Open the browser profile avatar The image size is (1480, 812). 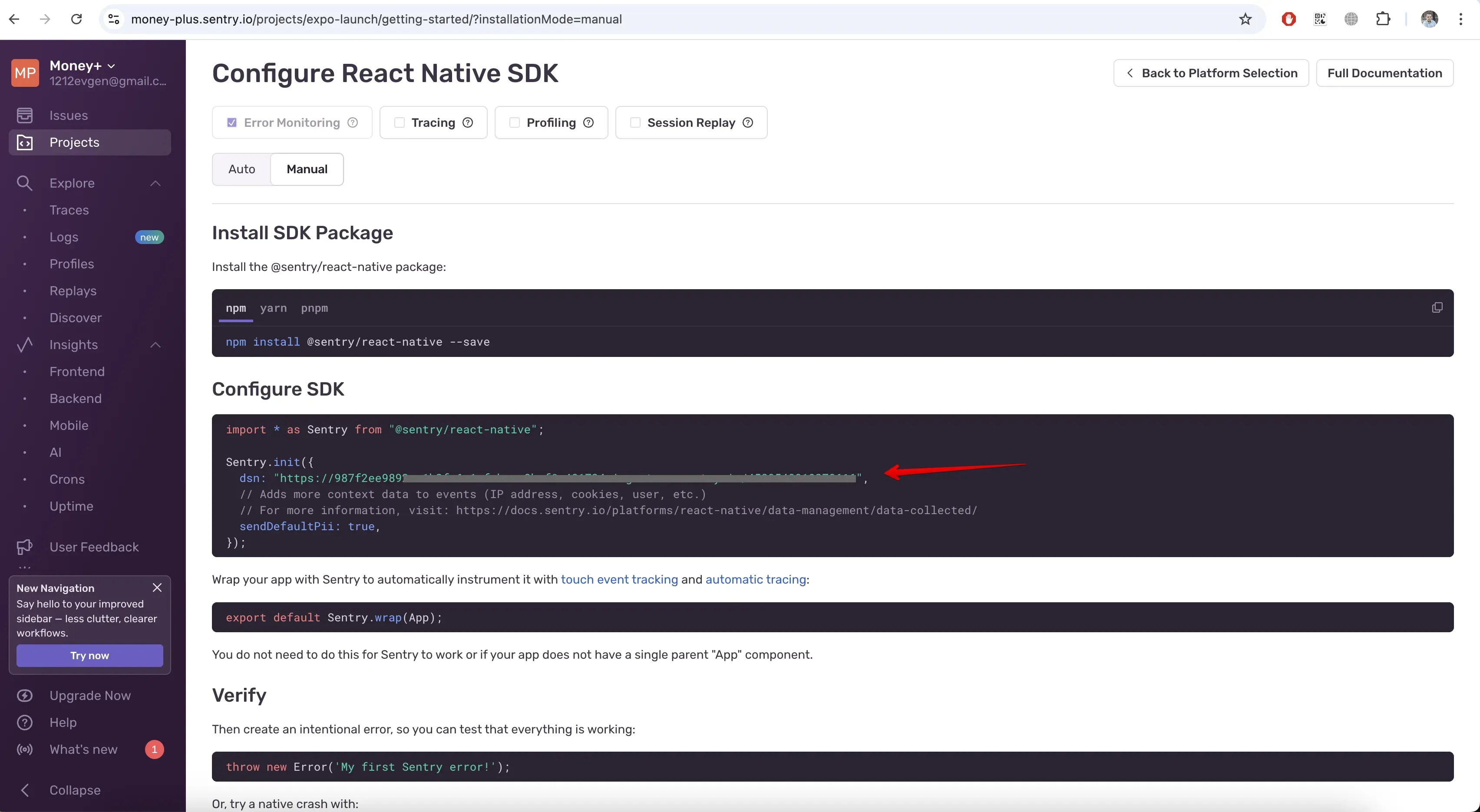1430,19
